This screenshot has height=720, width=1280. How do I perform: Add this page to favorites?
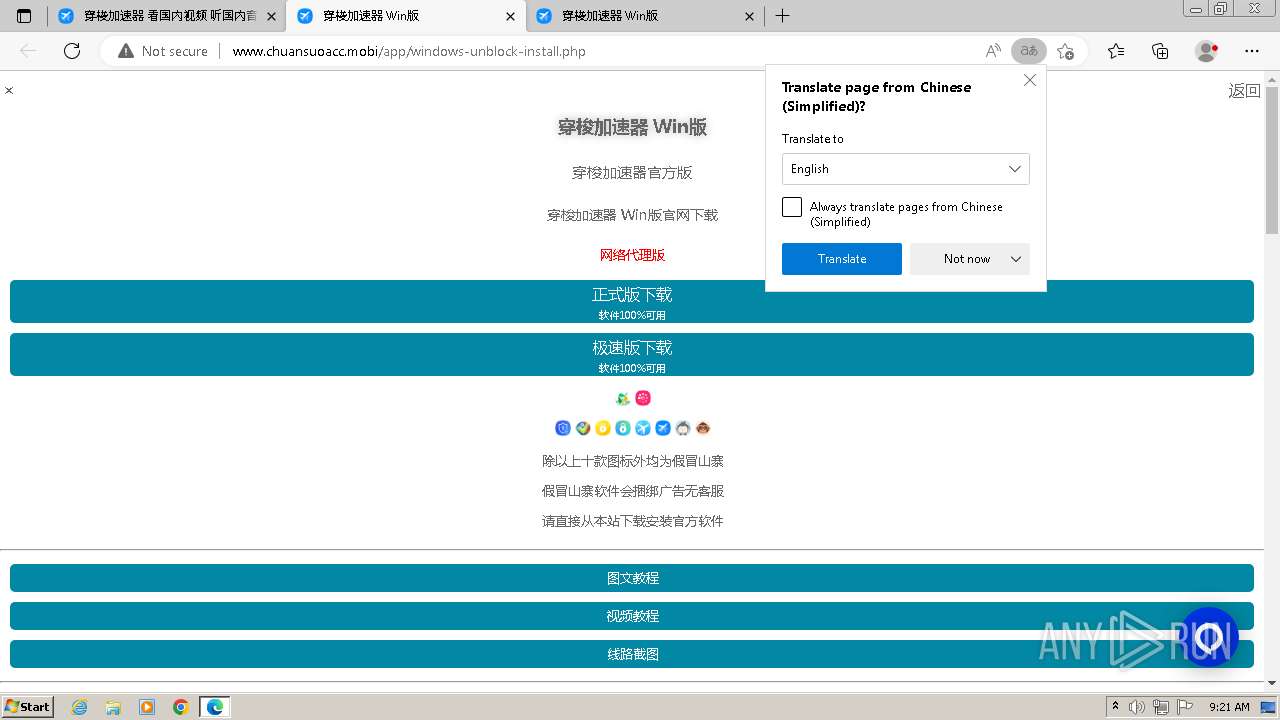click(x=1066, y=51)
